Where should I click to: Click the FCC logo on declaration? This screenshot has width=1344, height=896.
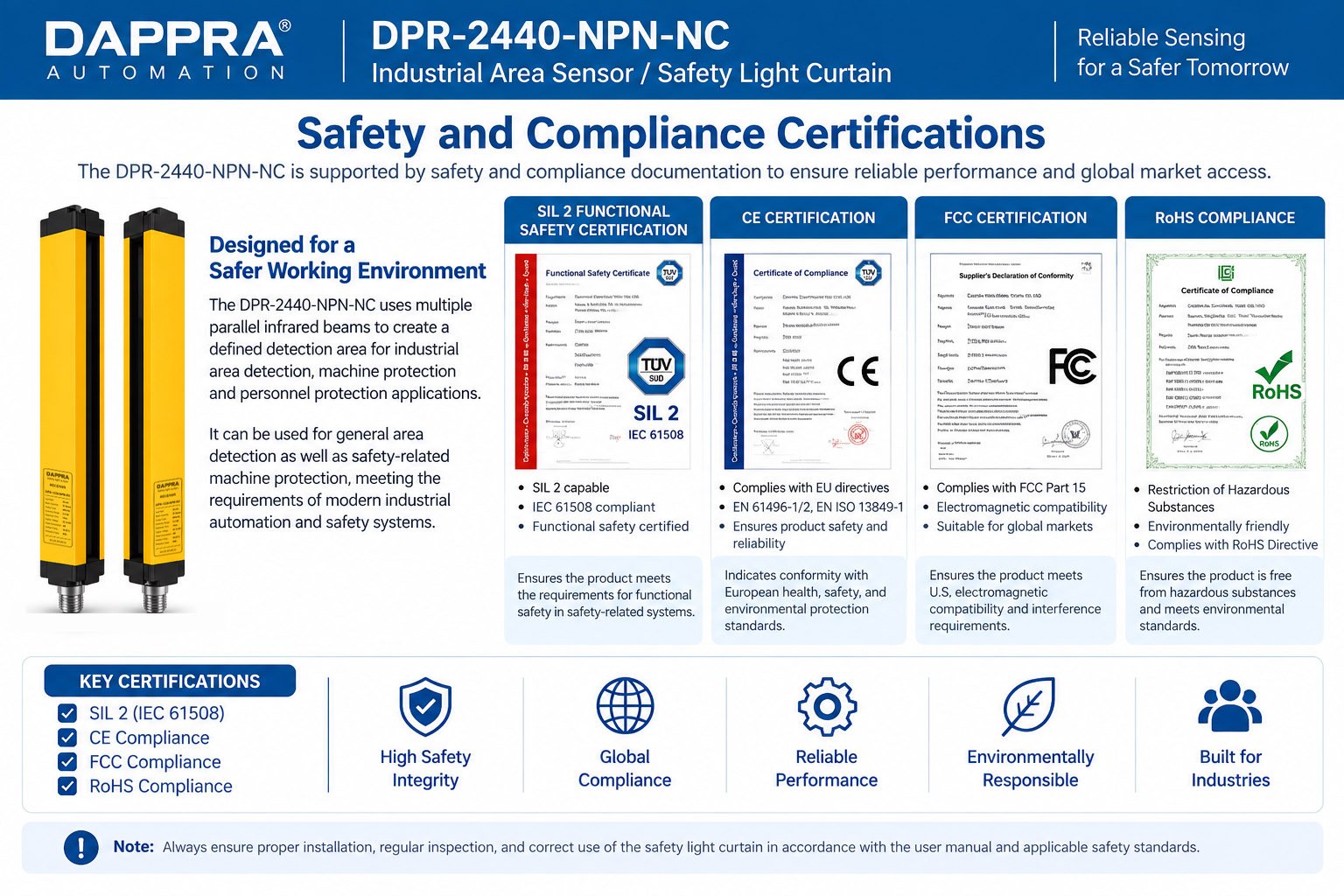coord(1072,367)
